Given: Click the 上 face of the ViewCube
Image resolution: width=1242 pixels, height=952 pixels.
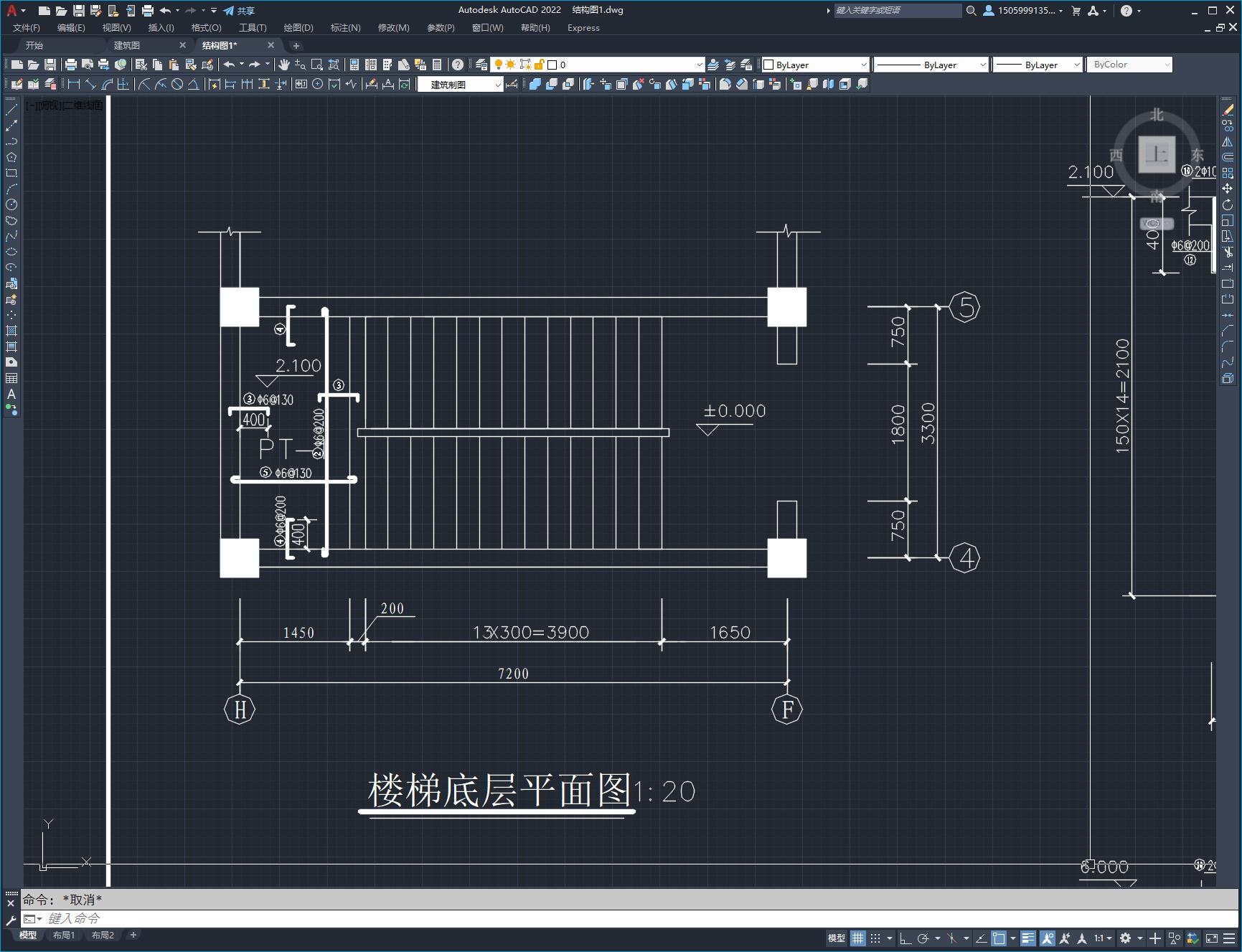Looking at the screenshot, I should 1157,154.
